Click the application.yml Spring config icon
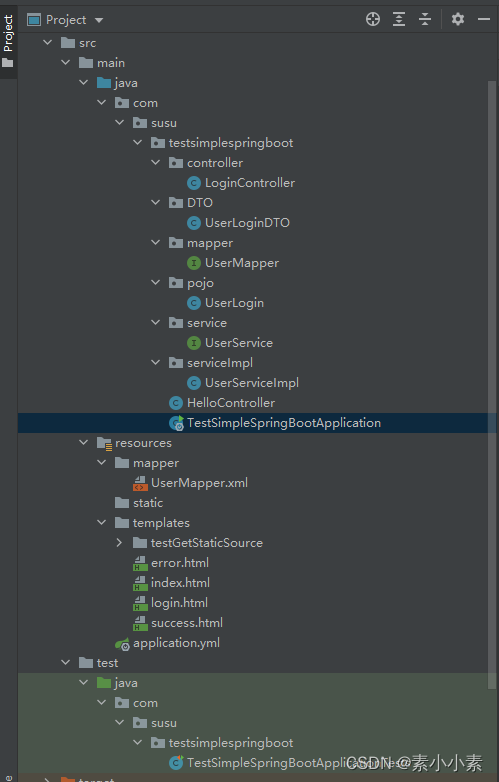The height and width of the screenshot is (782, 499). click(x=123, y=644)
